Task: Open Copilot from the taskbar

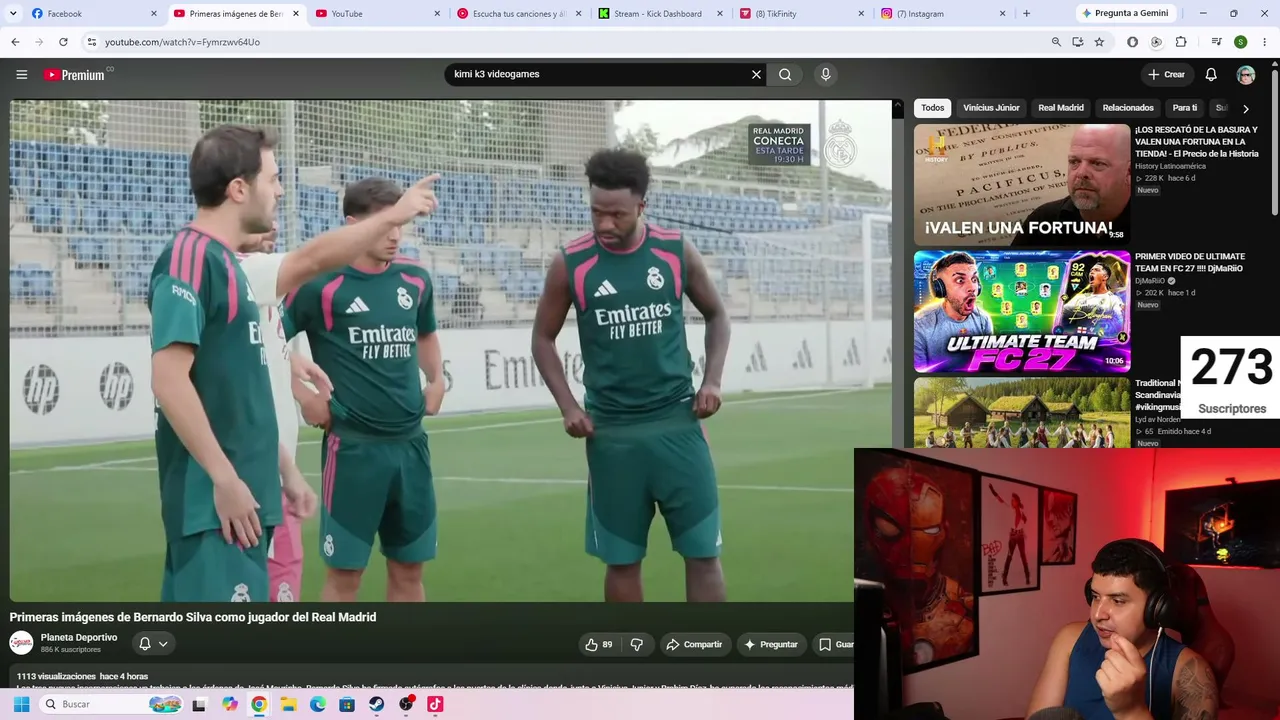Action: (x=230, y=704)
